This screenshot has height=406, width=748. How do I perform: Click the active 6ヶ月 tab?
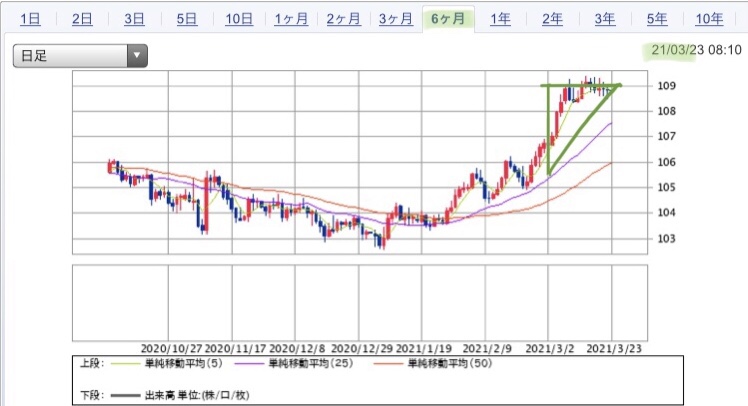448,19
